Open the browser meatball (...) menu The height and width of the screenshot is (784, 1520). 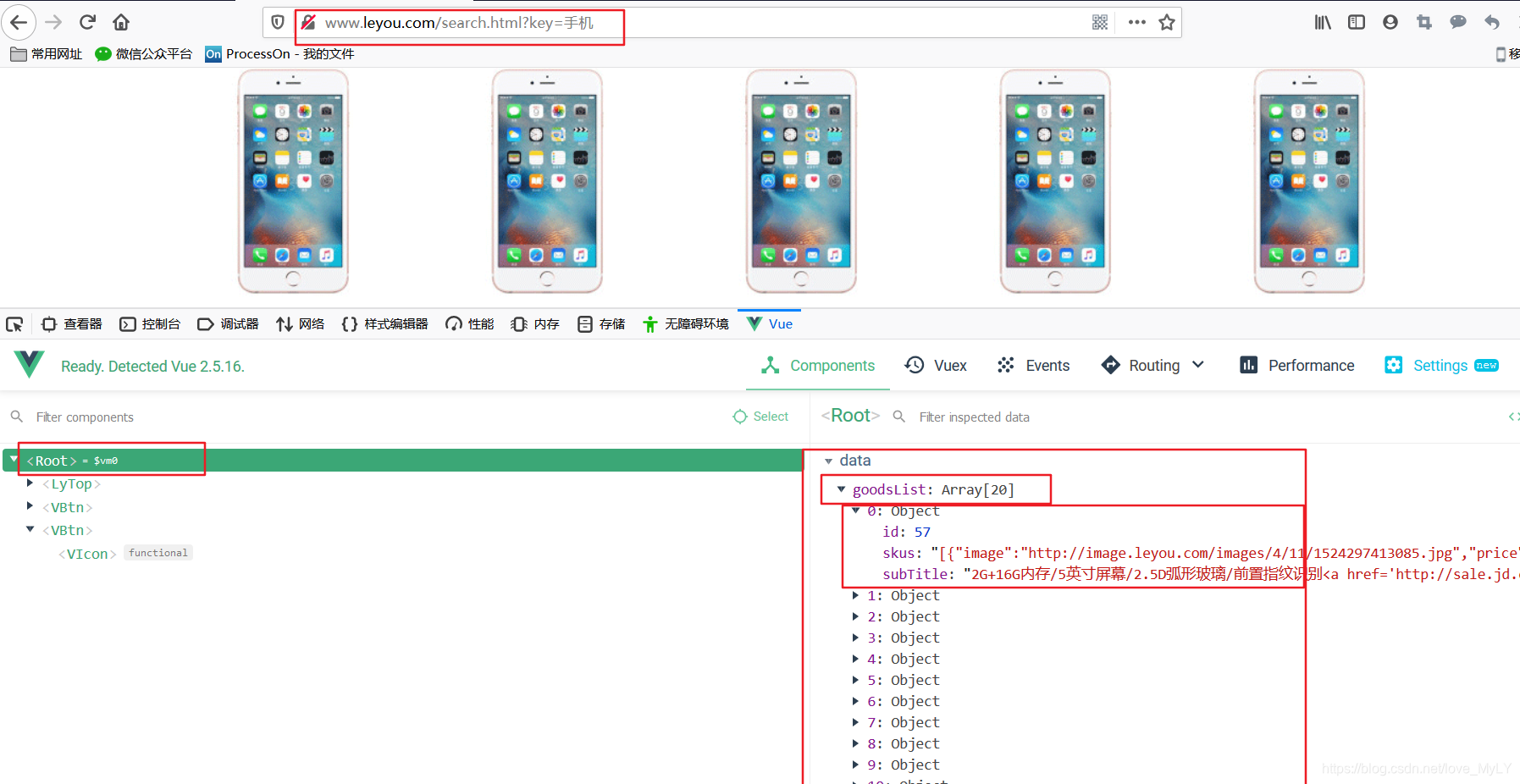click(x=1136, y=22)
